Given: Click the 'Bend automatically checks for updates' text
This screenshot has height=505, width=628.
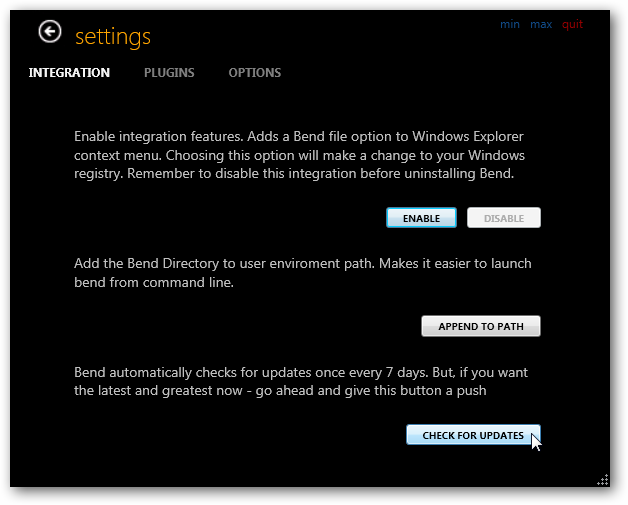Looking at the screenshot, I should tap(301, 381).
